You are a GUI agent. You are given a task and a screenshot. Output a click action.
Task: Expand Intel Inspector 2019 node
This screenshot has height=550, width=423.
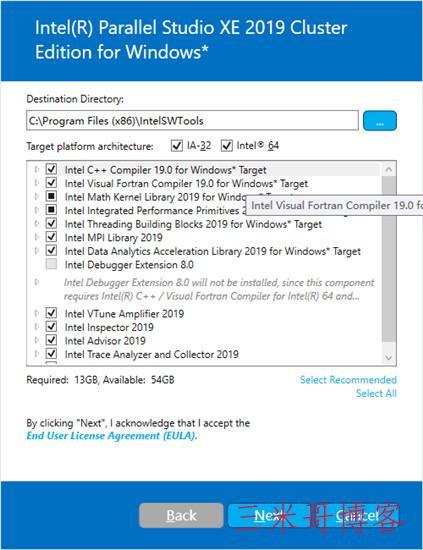[x=36, y=327]
